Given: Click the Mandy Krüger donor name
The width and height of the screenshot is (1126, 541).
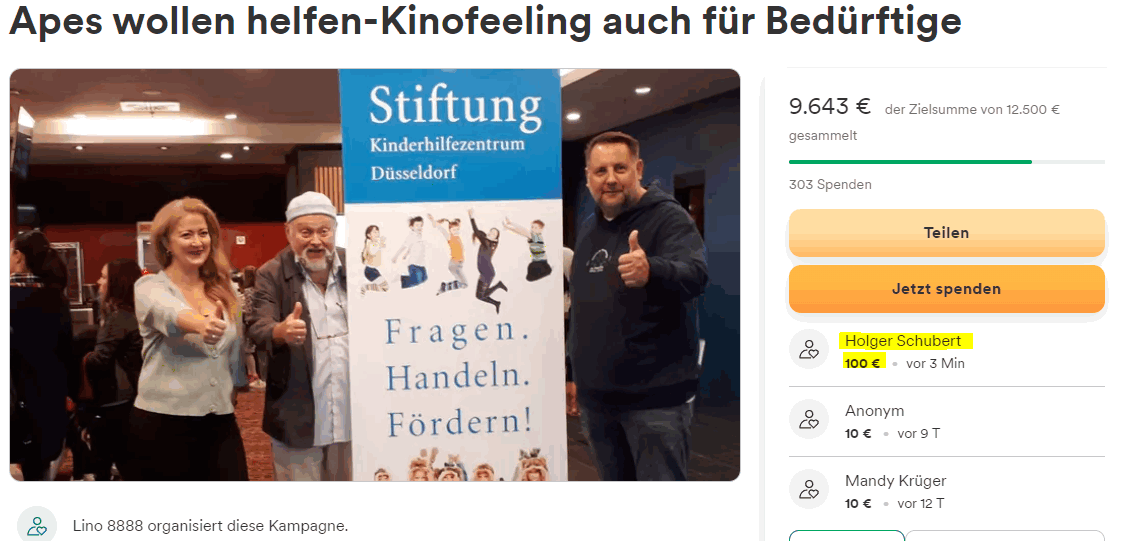Looking at the screenshot, I should (x=895, y=481).
